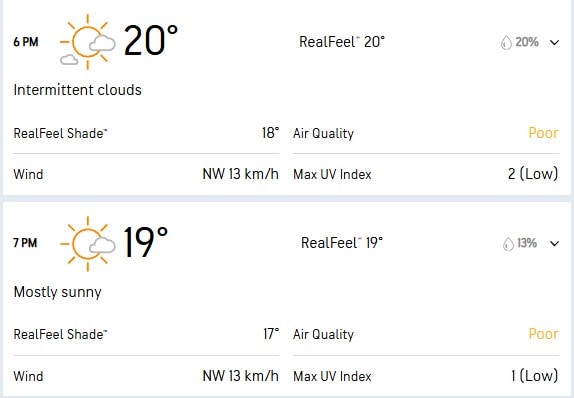Click the Poor air quality value at 7 PM

pyautogui.click(x=543, y=334)
